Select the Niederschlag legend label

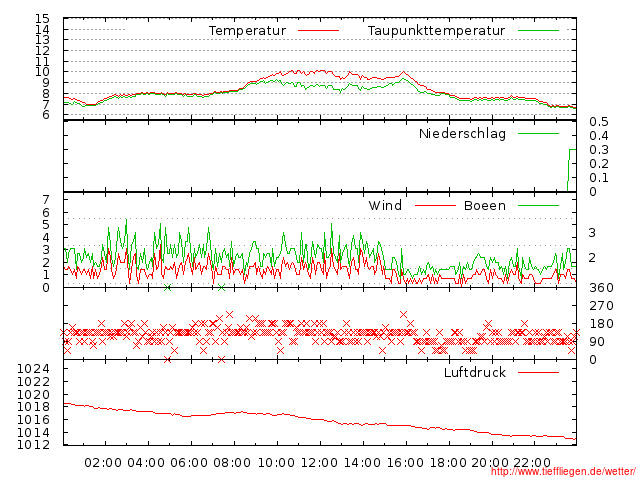(462, 133)
